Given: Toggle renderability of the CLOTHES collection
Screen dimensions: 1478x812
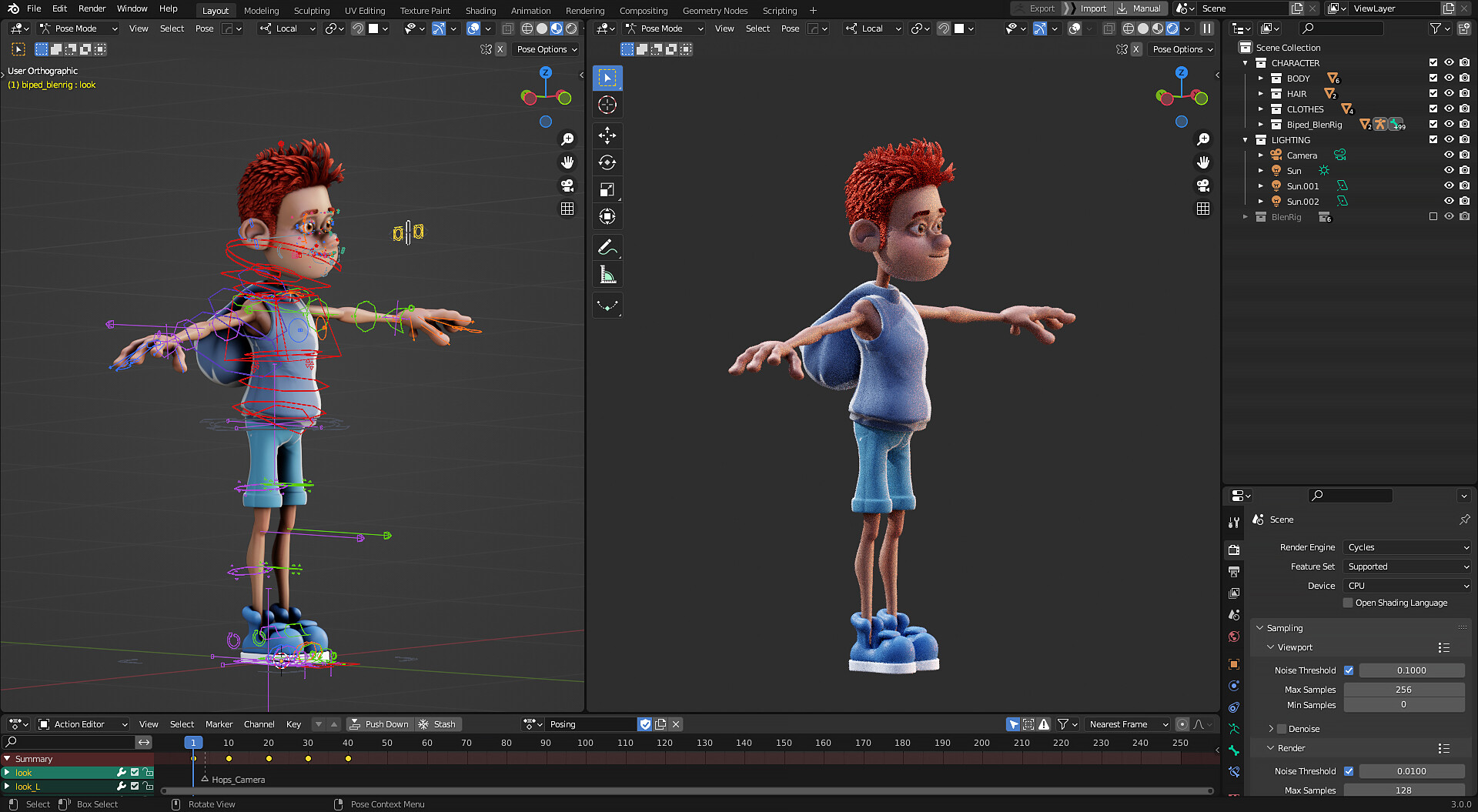Looking at the screenshot, I should coord(1465,109).
